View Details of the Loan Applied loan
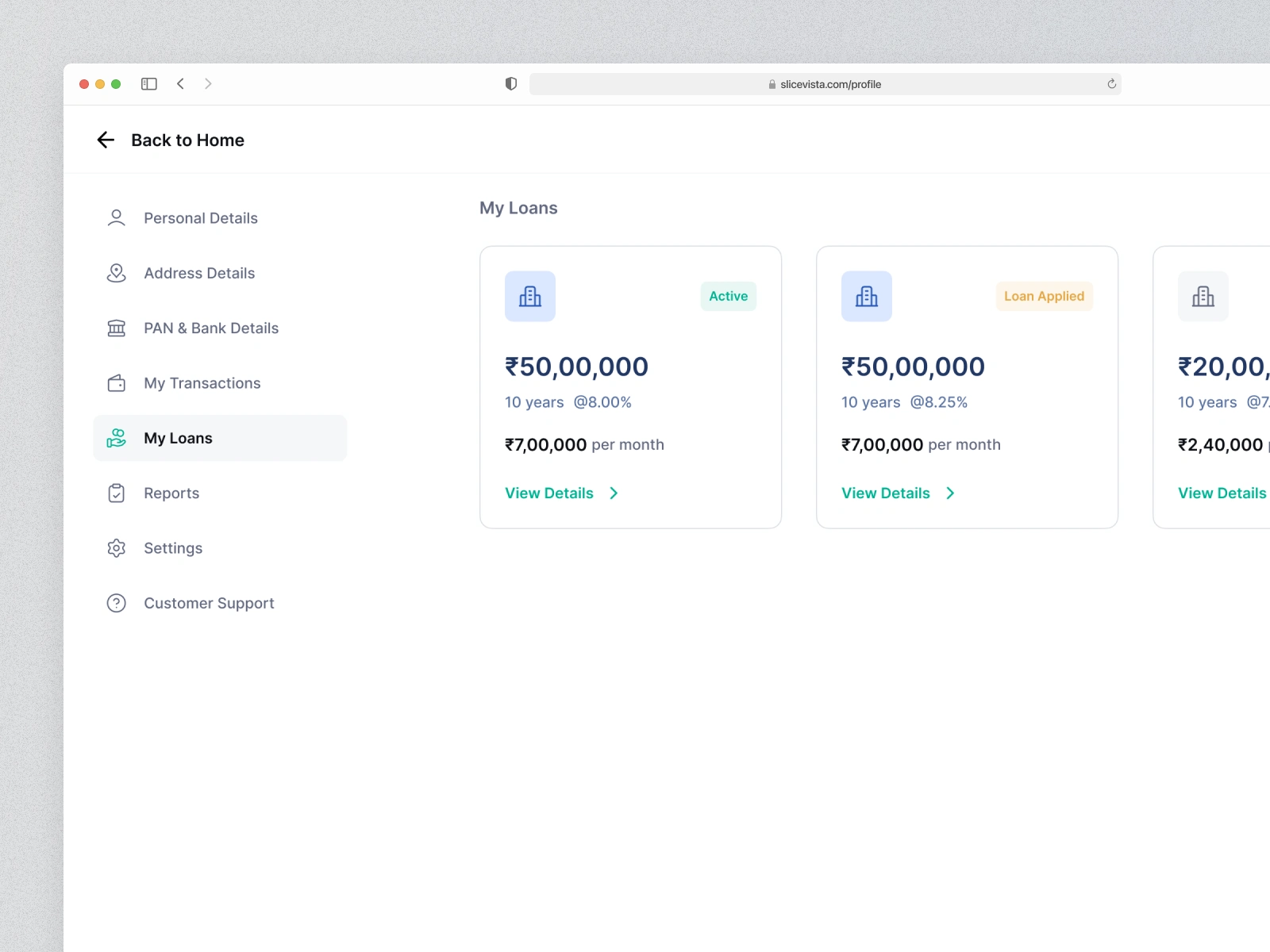This screenshot has width=1270, height=952. 886,493
